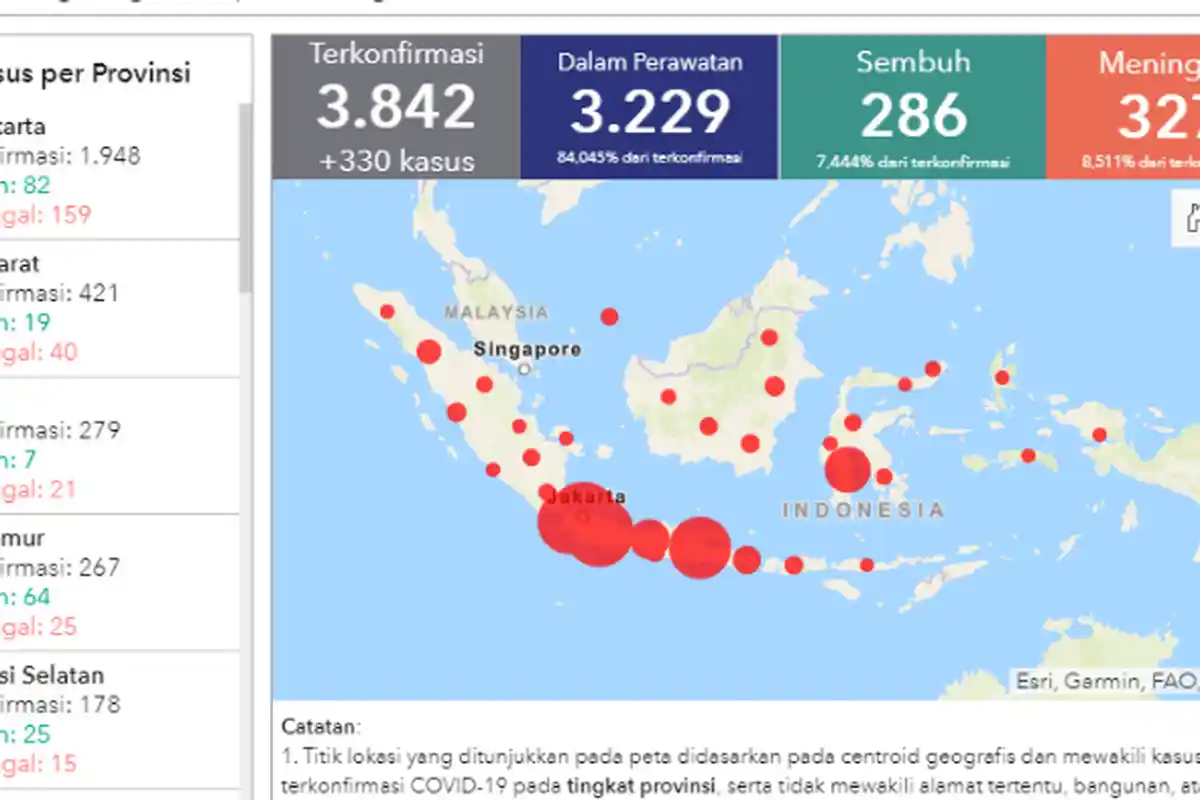Click the red marker over northern Sumatra

pyautogui.click(x=429, y=352)
